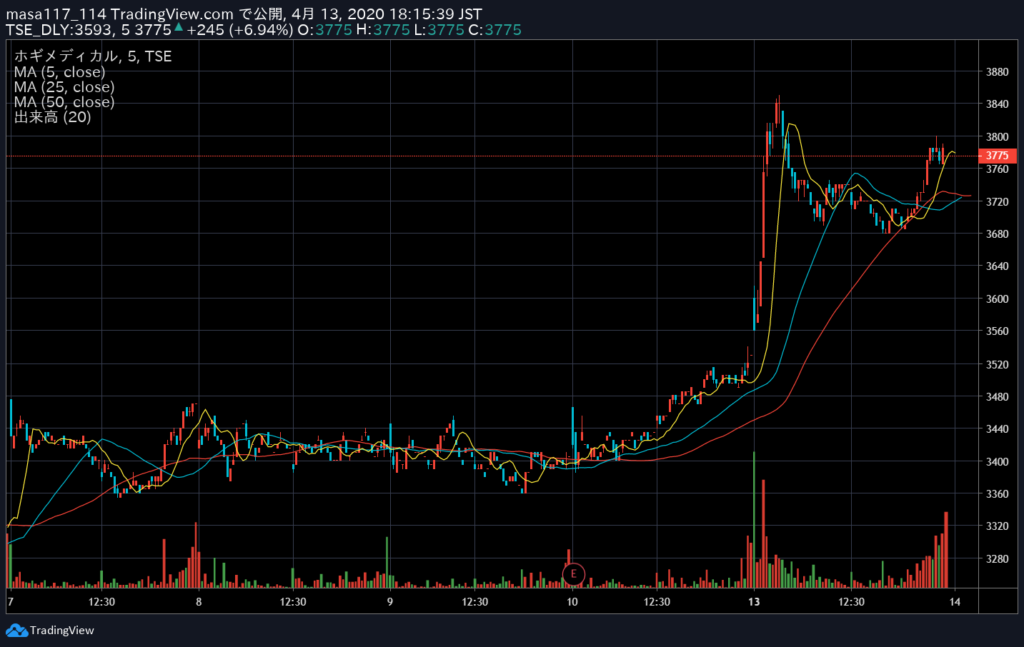Viewport: 1024px width, 647px height.
Task: Click date label 9 on time axis
Action: coord(390,601)
